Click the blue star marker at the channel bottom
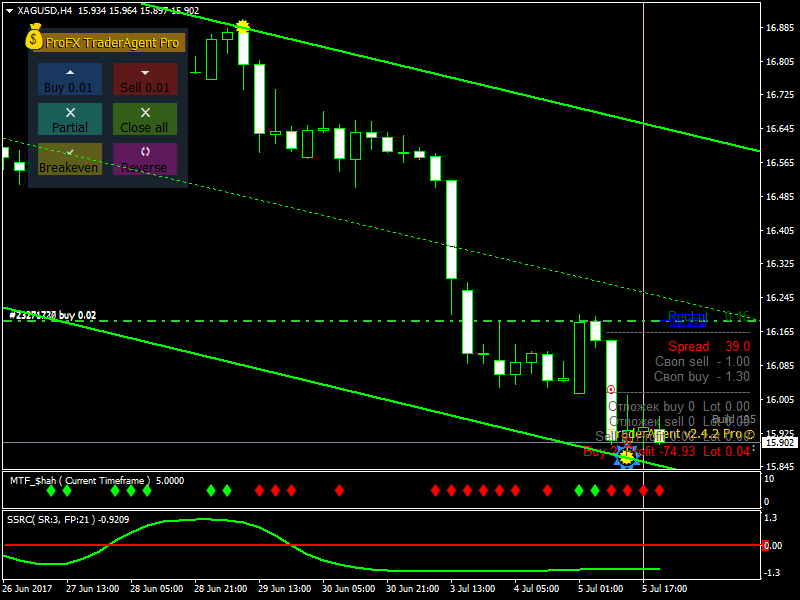 tap(627, 456)
